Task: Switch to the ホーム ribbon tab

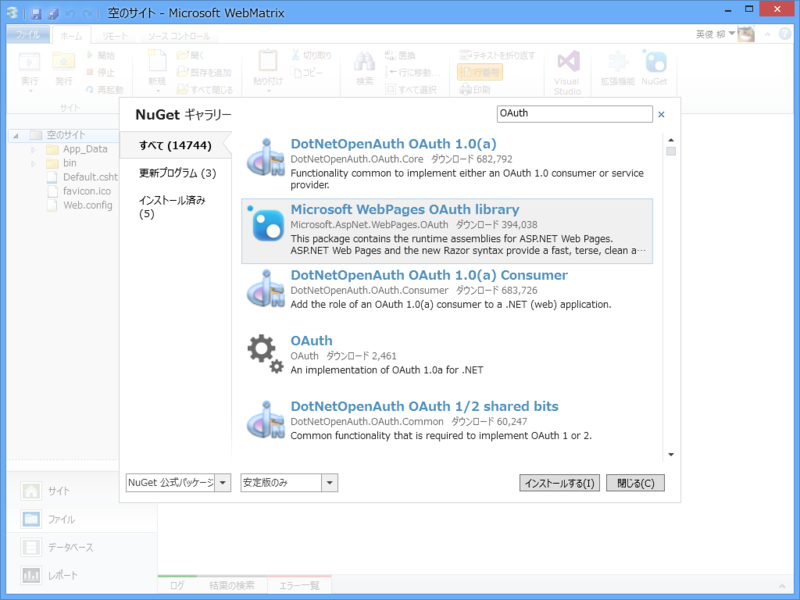Action: pyautogui.click(x=71, y=36)
